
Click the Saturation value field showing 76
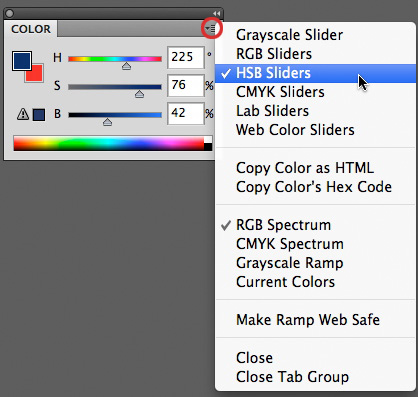click(186, 86)
